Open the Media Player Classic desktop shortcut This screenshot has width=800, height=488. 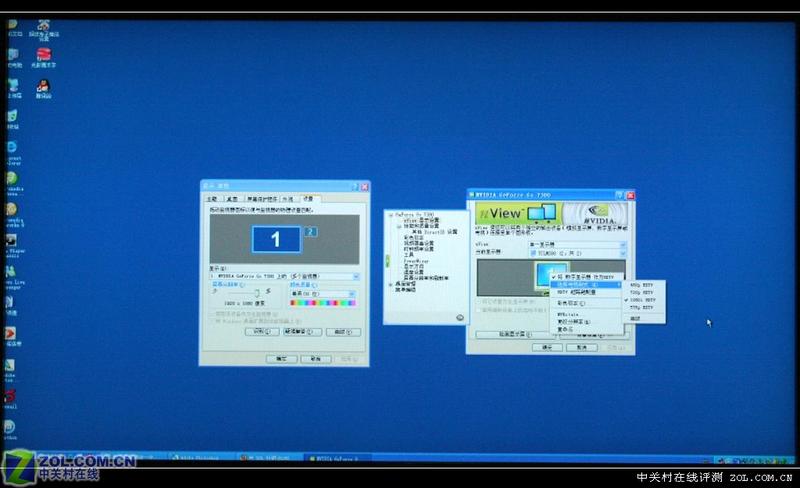(12, 246)
